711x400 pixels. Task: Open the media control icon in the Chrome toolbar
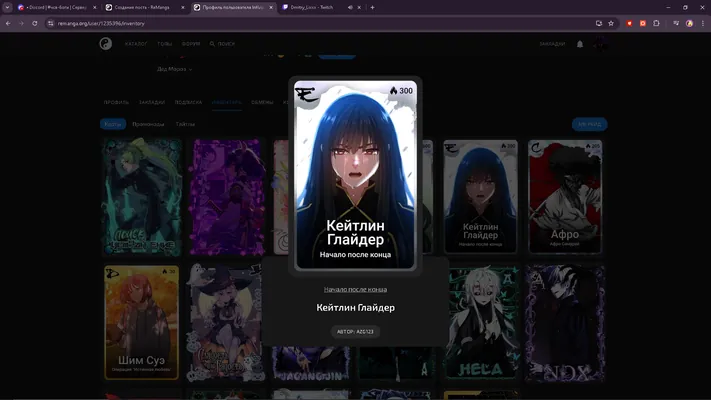(x=676, y=23)
